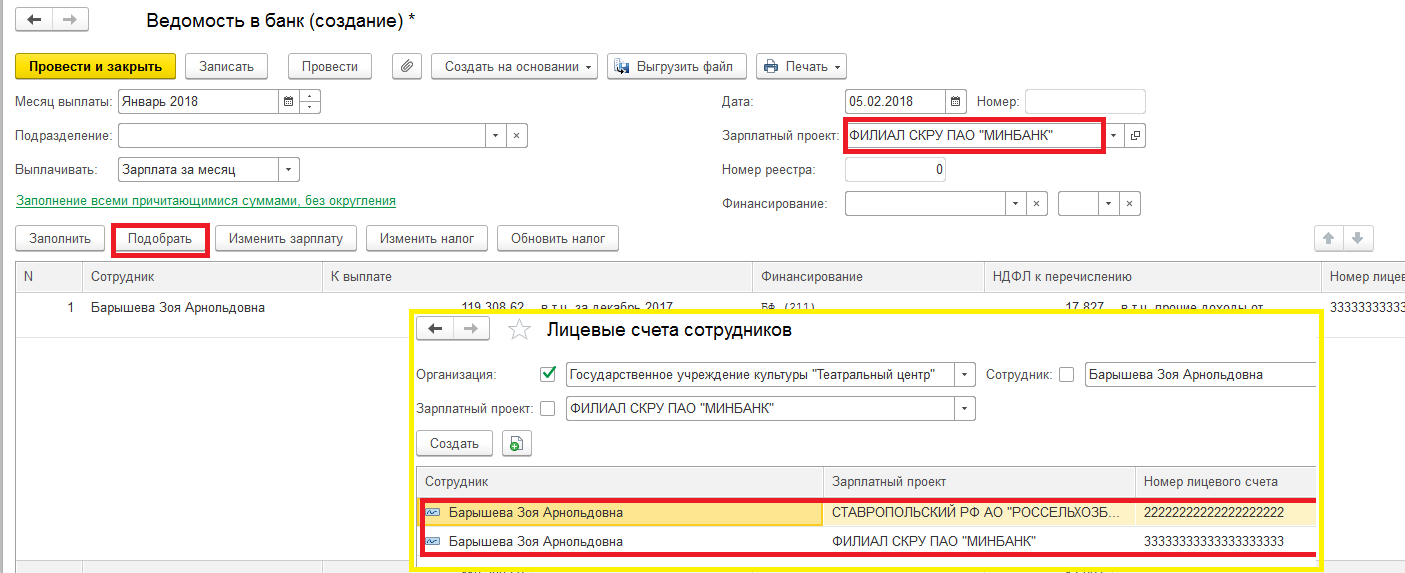Screen dimensions: 1405x573
Task: Go forward using the main window's right arrow
Action: point(70,19)
